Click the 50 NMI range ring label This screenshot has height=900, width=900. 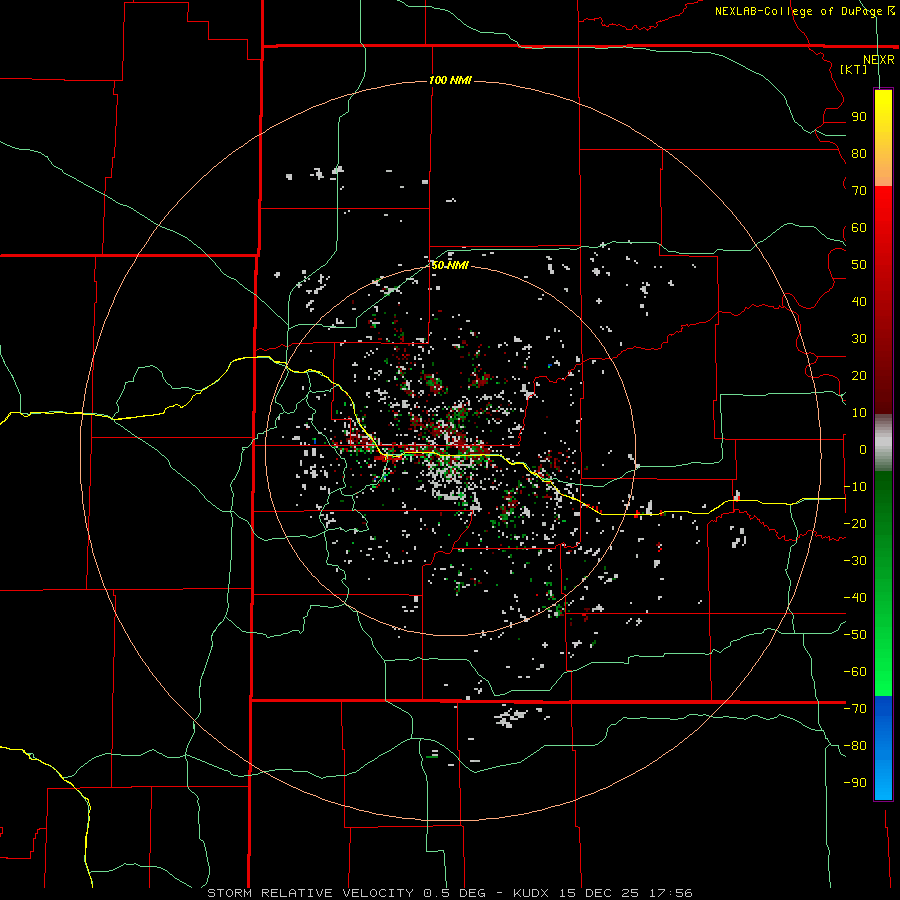(450, 265)
